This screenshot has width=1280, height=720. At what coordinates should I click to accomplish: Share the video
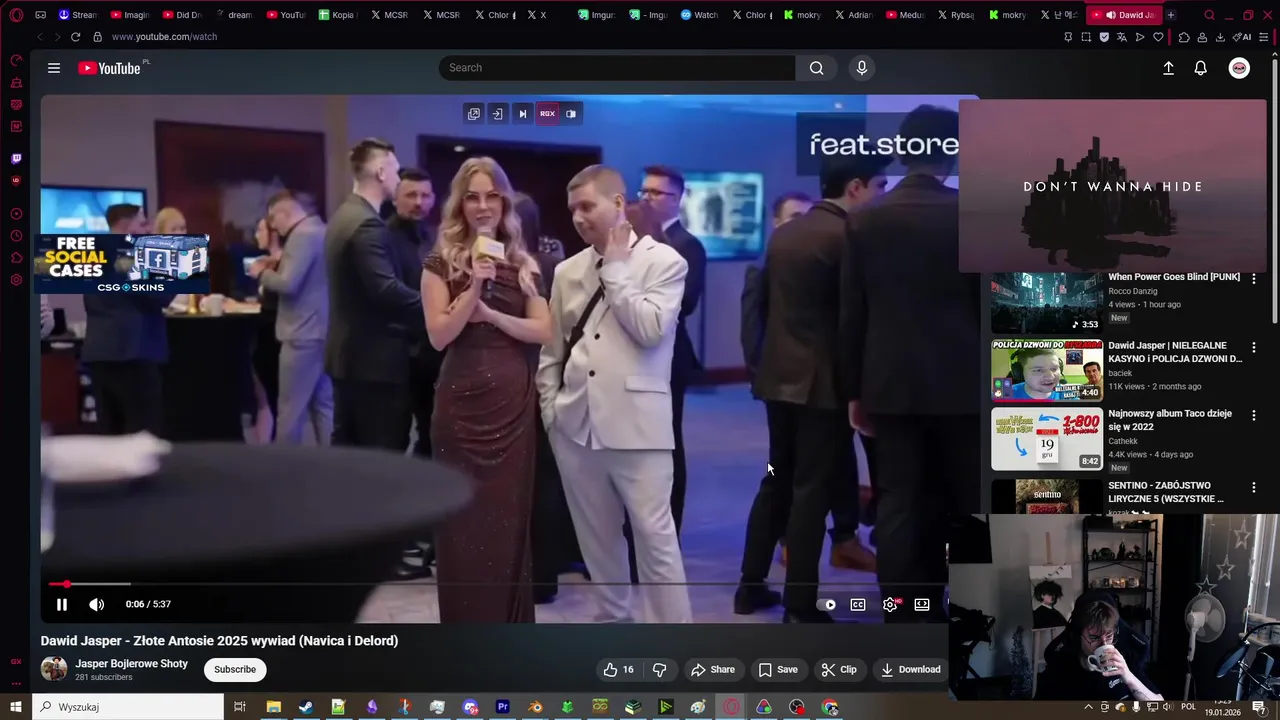click(x=713, y=670)
